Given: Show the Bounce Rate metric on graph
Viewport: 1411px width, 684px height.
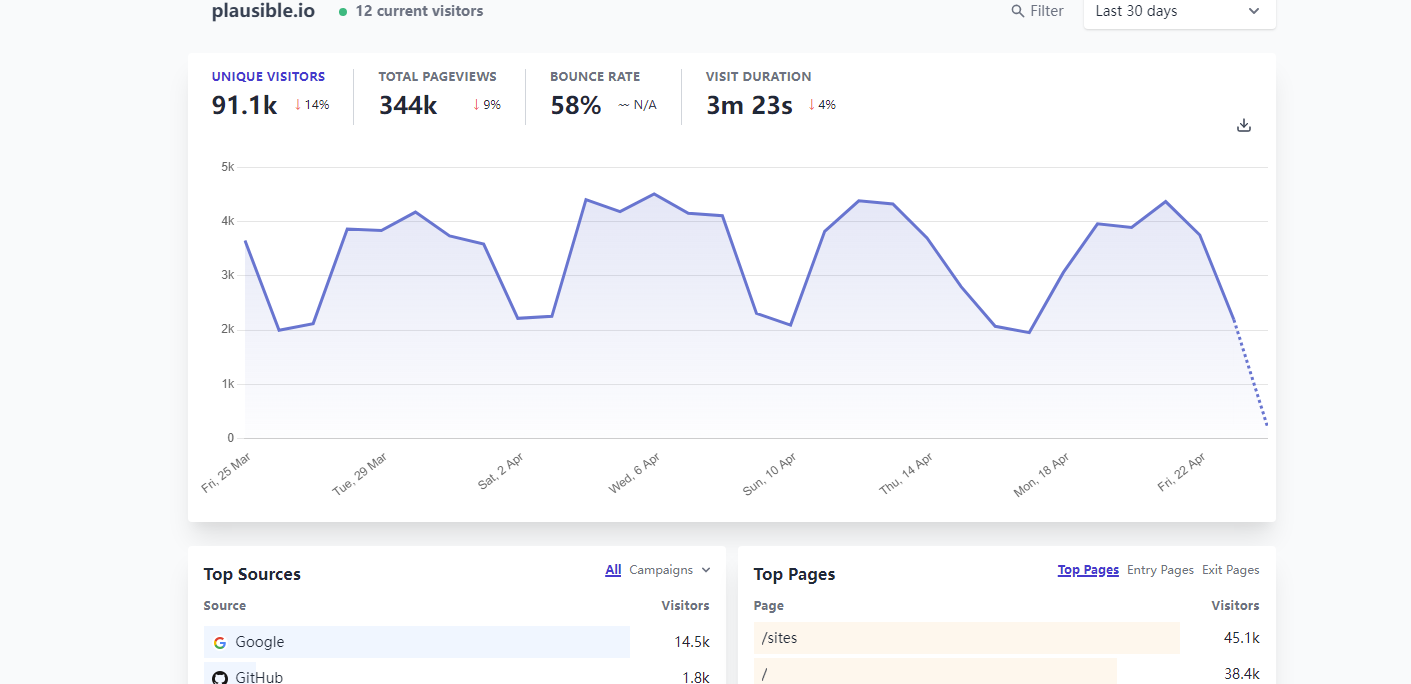Looking at the screenshot, I should coord(595,77).
